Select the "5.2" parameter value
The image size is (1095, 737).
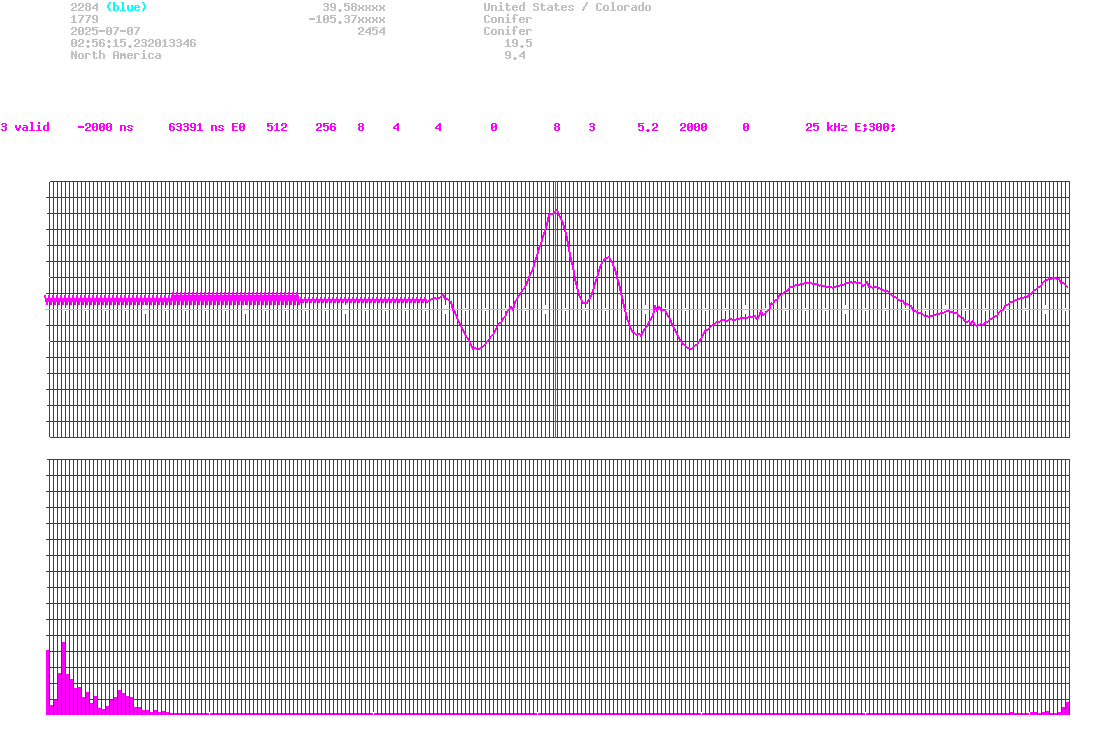pyautogui.click(x=647, y=127)
